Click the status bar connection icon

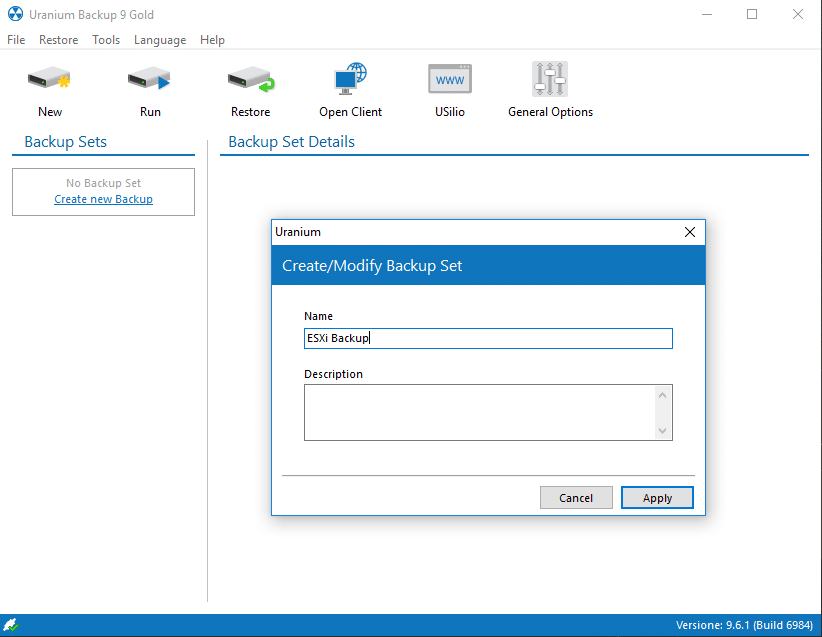(x=10, y=624)
